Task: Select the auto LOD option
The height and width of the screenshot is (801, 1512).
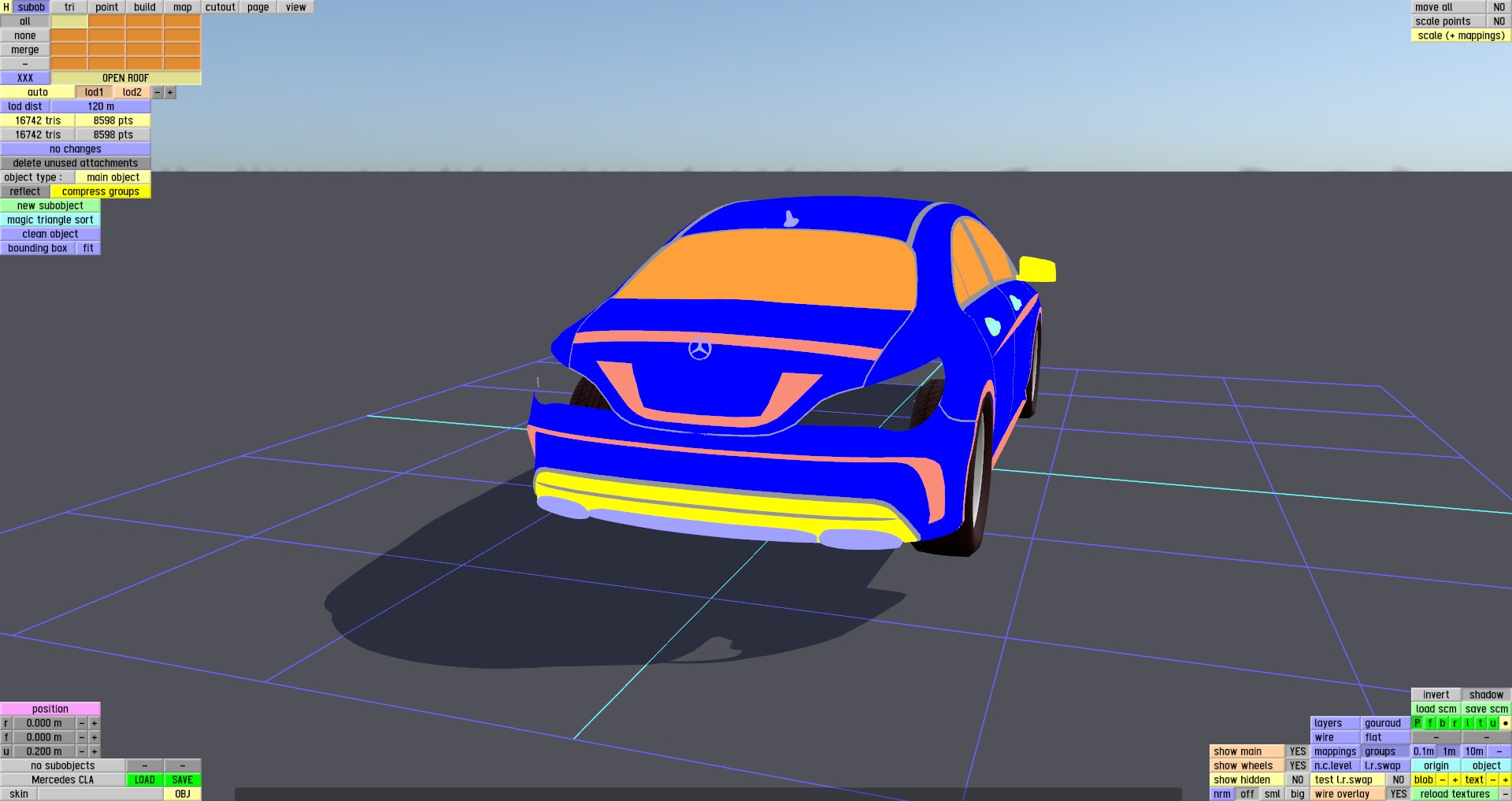Action: coord(38,92)
